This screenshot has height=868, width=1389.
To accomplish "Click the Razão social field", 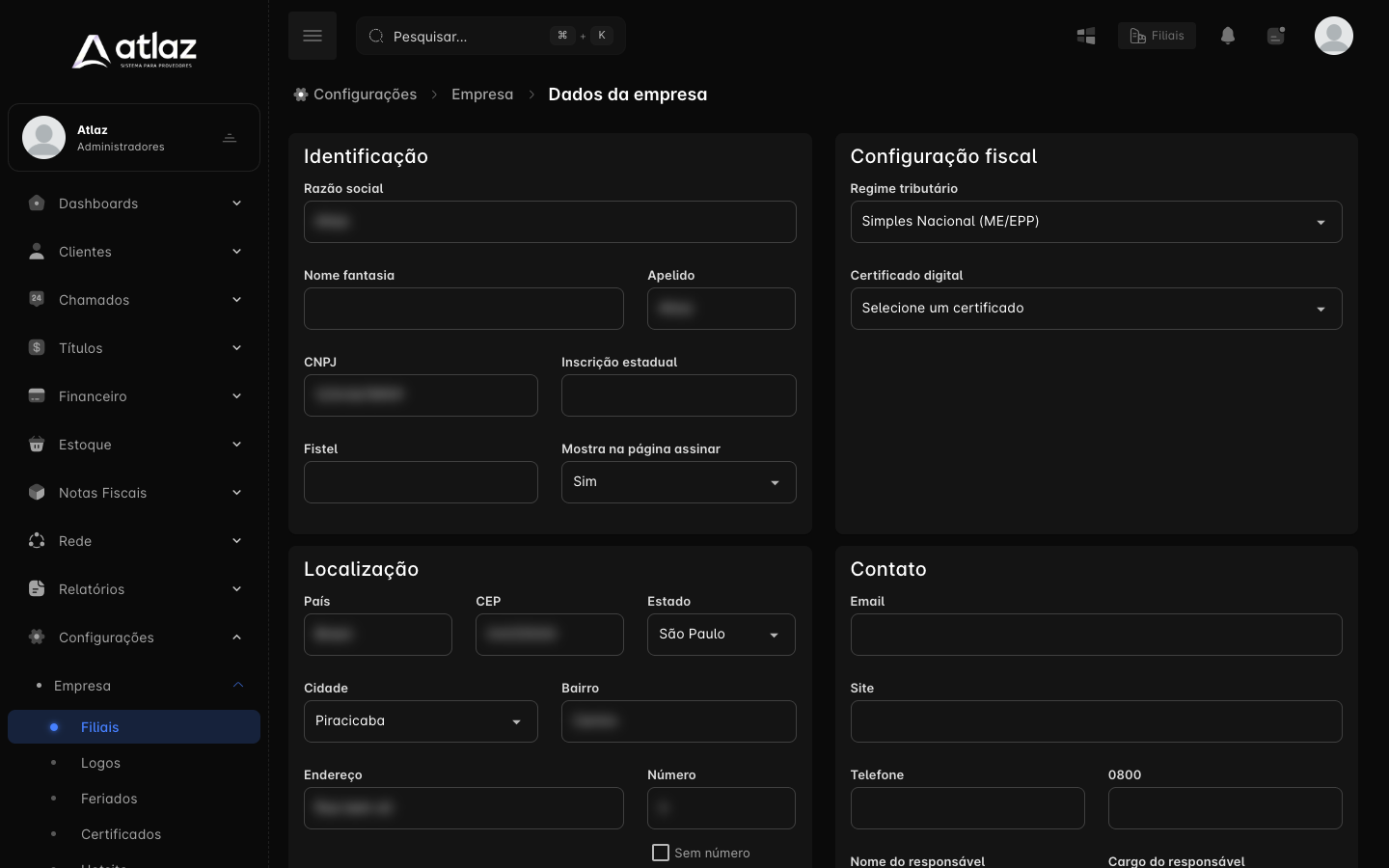I will click(550, 222).
